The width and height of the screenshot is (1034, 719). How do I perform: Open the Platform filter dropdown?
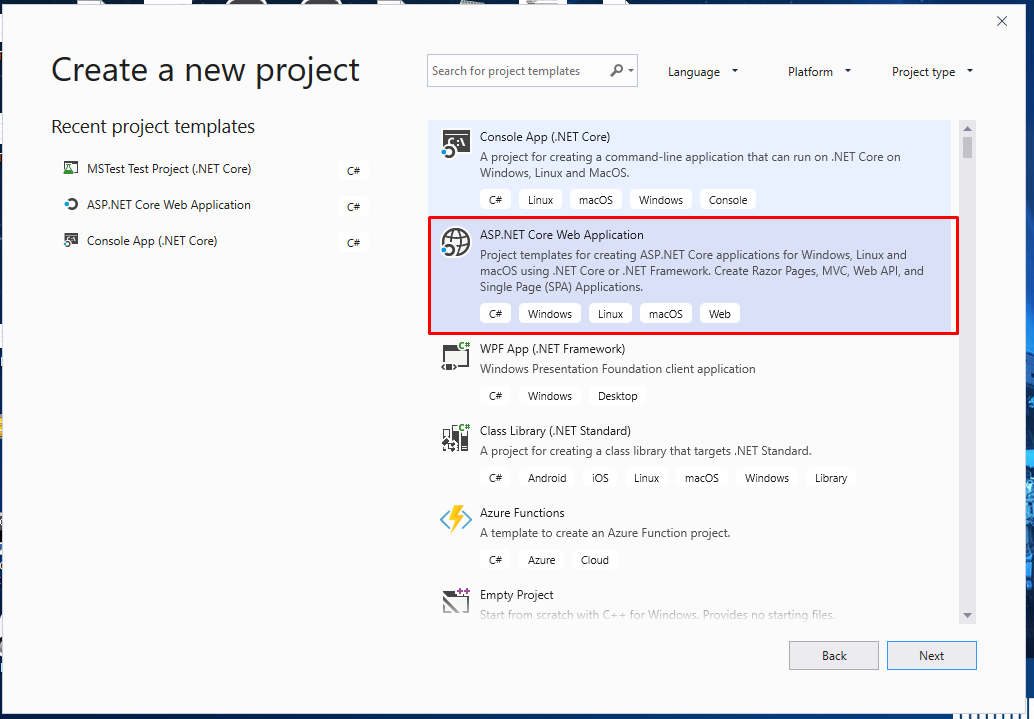pyautogui.click(x=819, y=72)
